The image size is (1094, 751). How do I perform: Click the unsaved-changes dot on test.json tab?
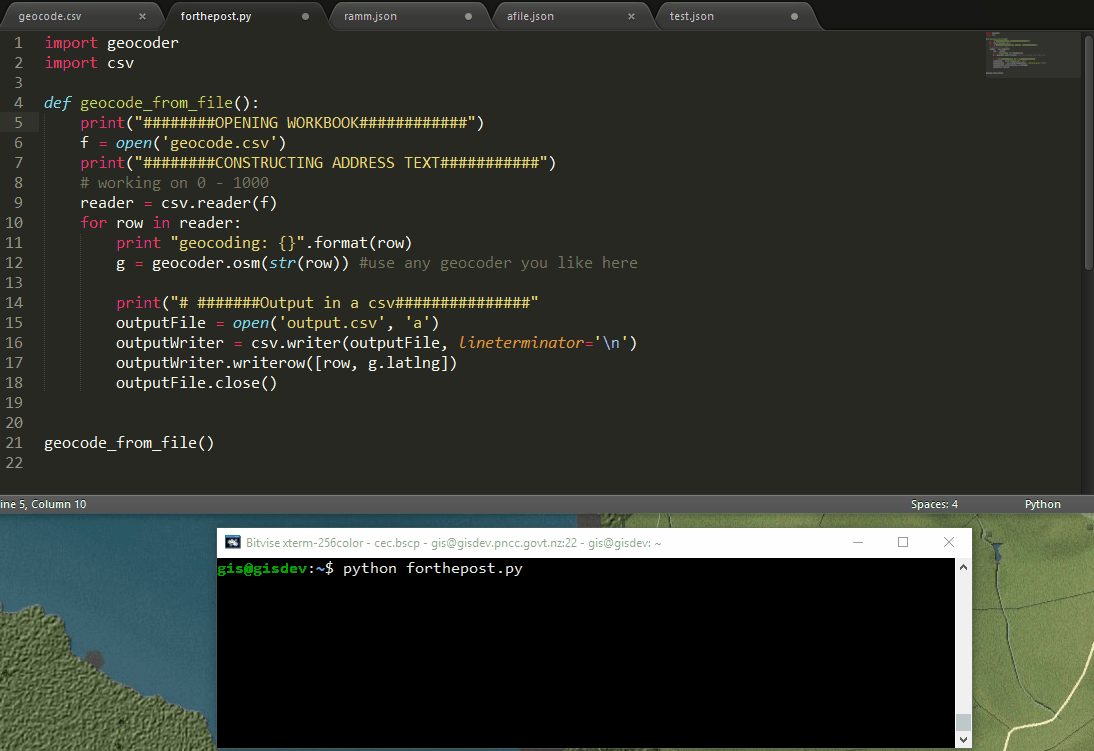[x=795, y=16]
